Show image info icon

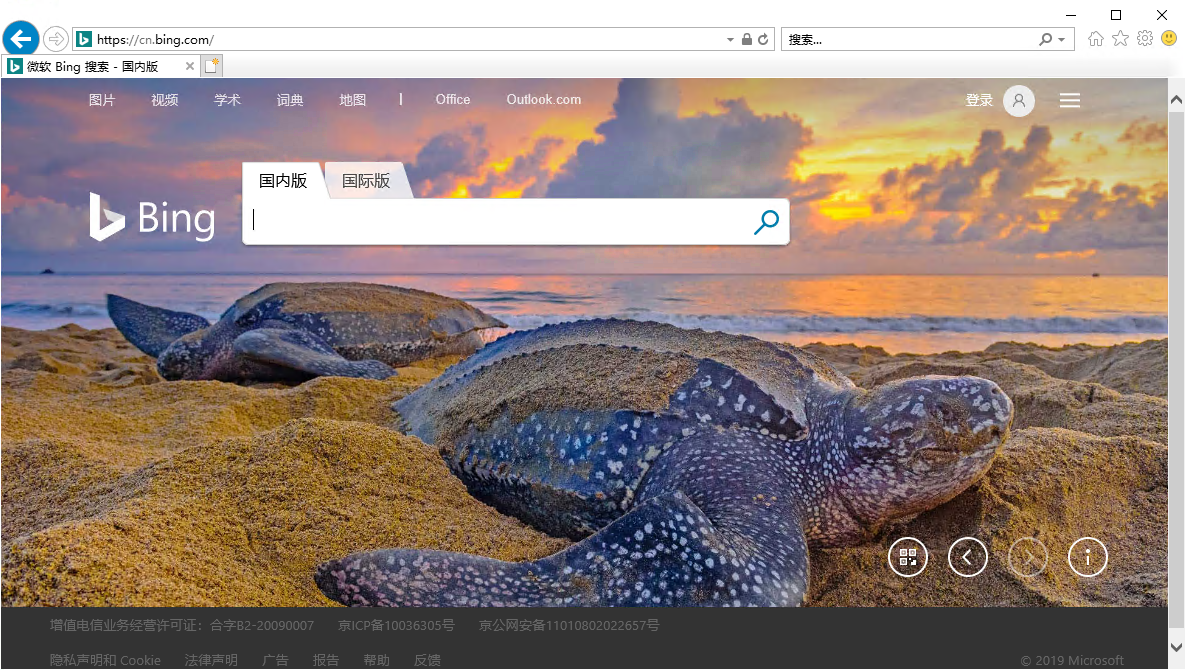[1088, 557]
